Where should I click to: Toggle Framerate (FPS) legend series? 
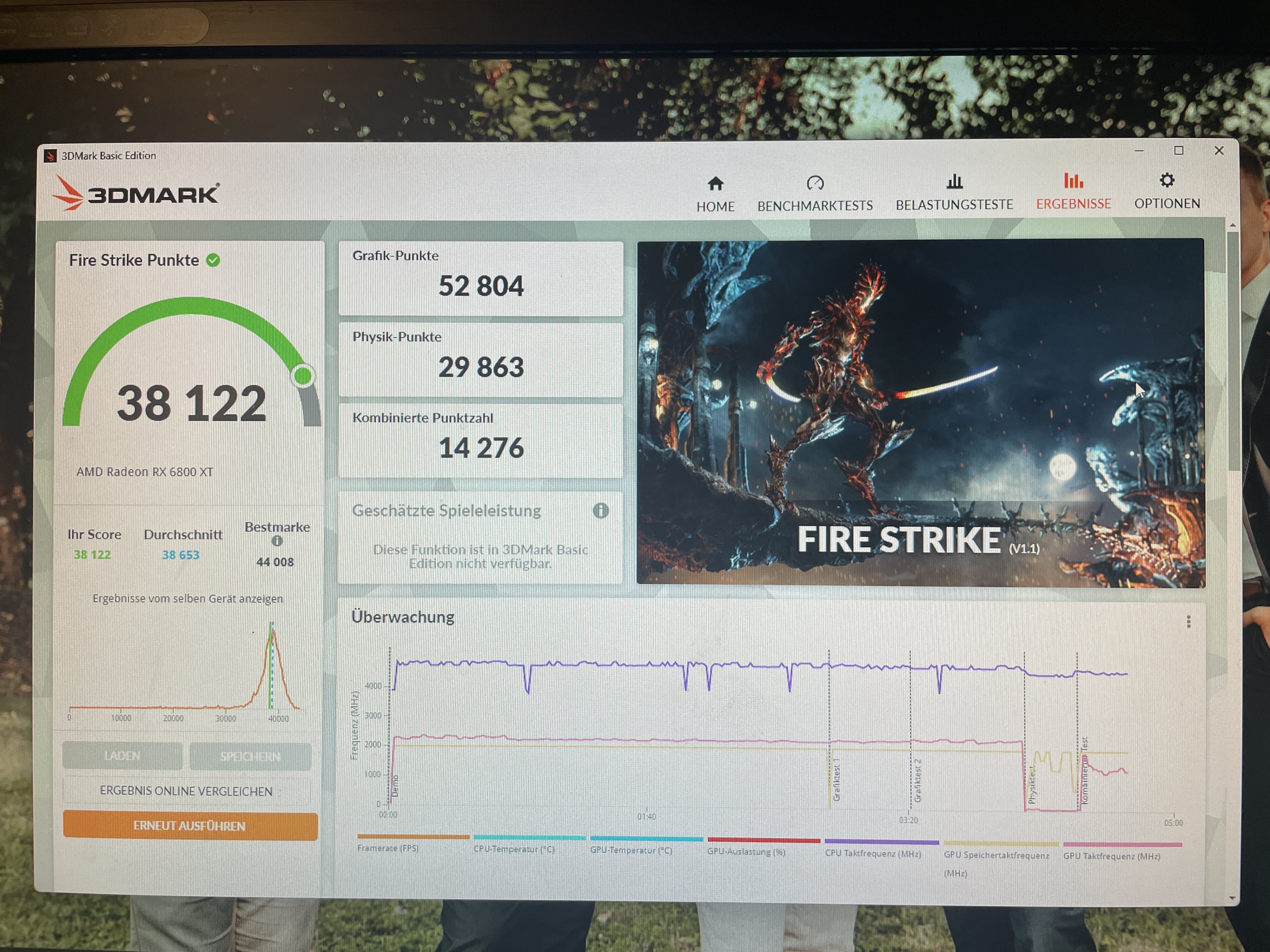(388, 848)
